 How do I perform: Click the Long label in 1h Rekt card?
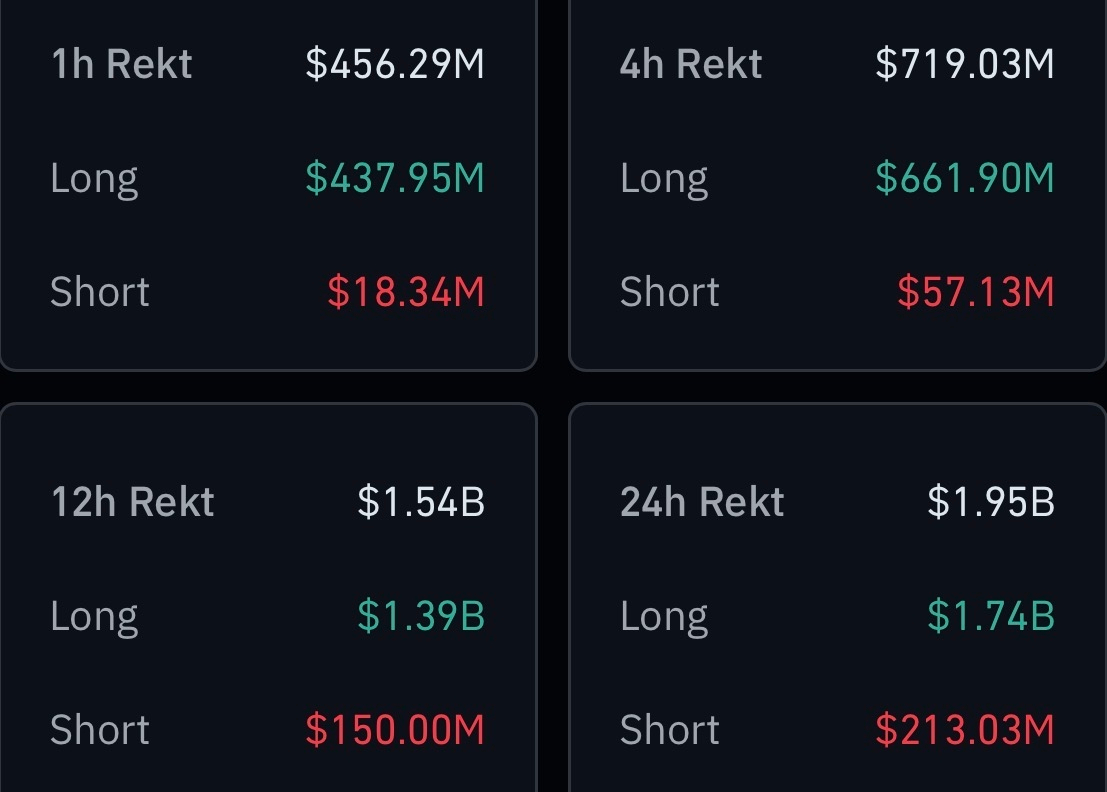click(94, 180)
